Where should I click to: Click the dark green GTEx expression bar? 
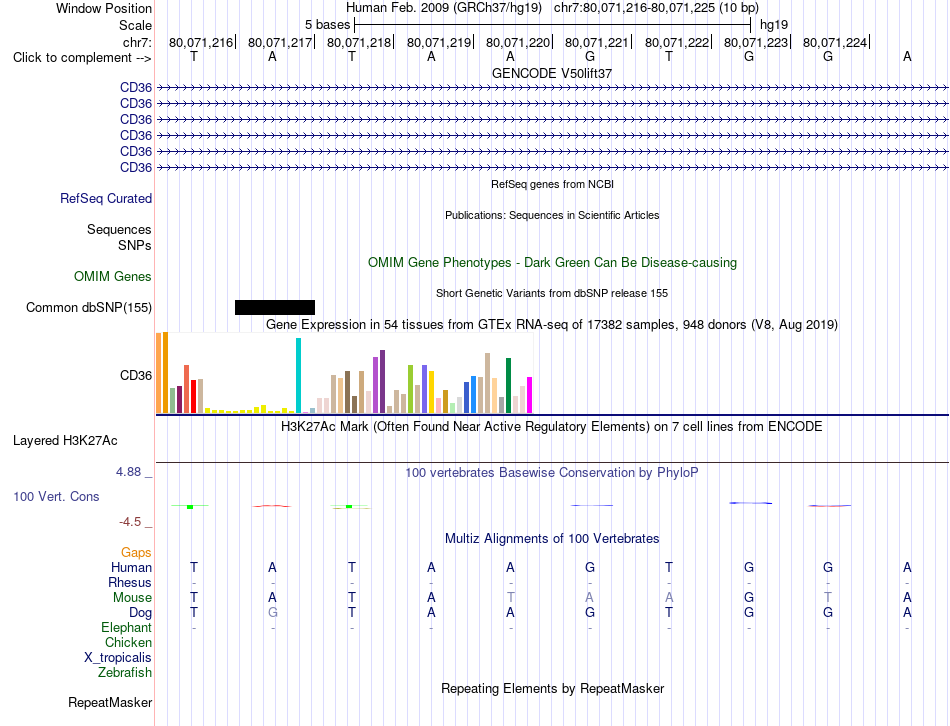[508, 386]
